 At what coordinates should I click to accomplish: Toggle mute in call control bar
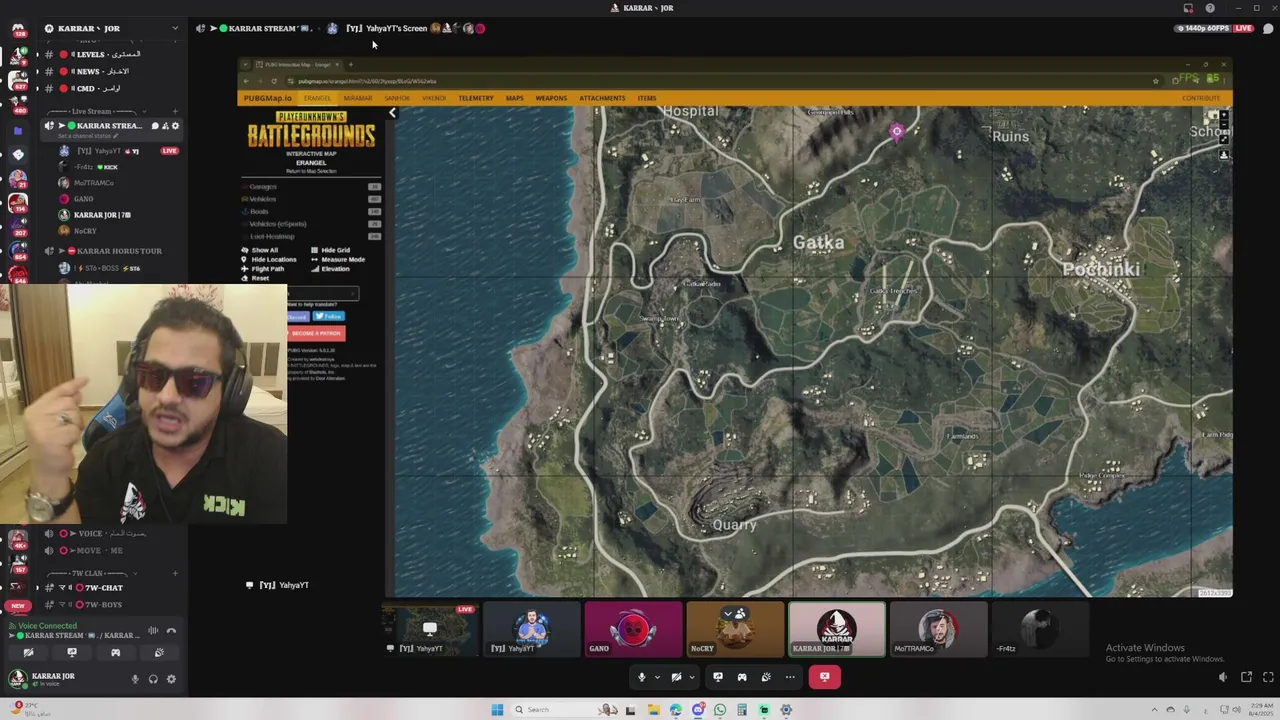[x=642, y=677]
